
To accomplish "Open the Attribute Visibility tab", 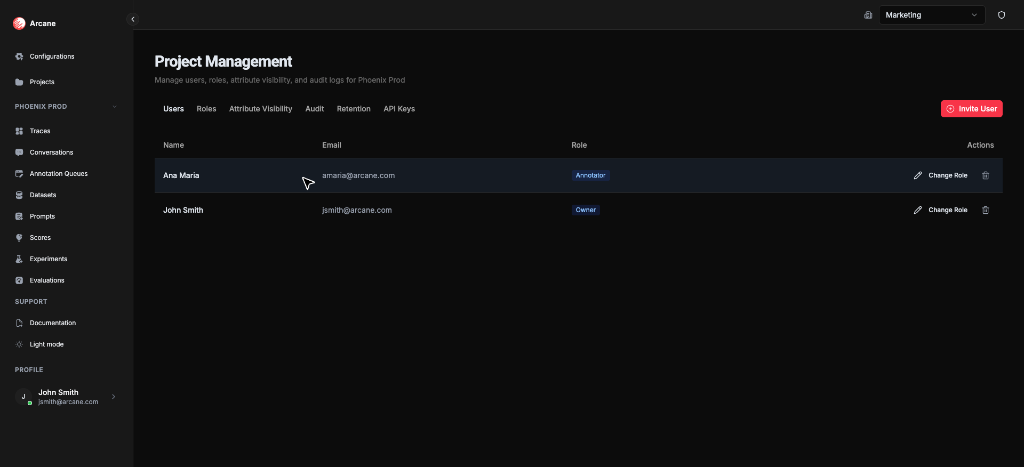I will (x=261, y=109).
